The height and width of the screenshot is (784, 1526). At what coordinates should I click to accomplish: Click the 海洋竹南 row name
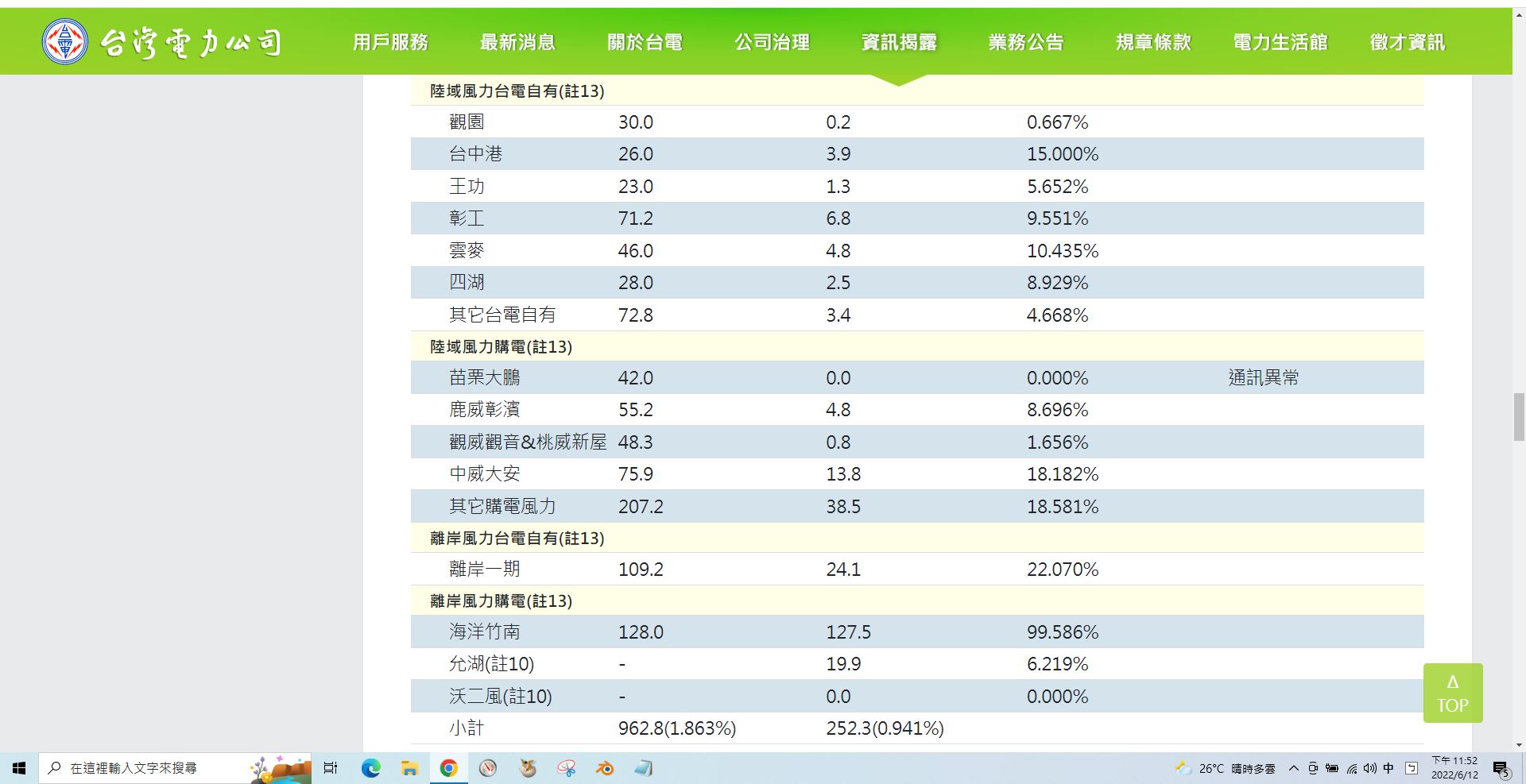(485, 632)
